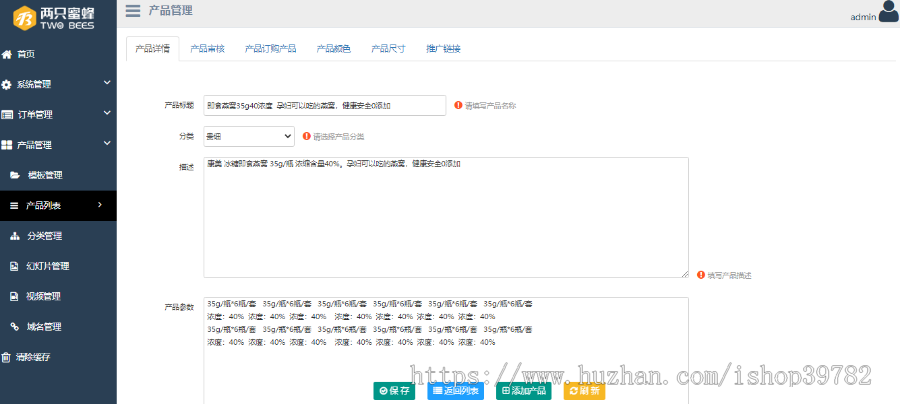Expand the 订单管理 sidebar menu
900x404 pixels.
coord(57,114)
